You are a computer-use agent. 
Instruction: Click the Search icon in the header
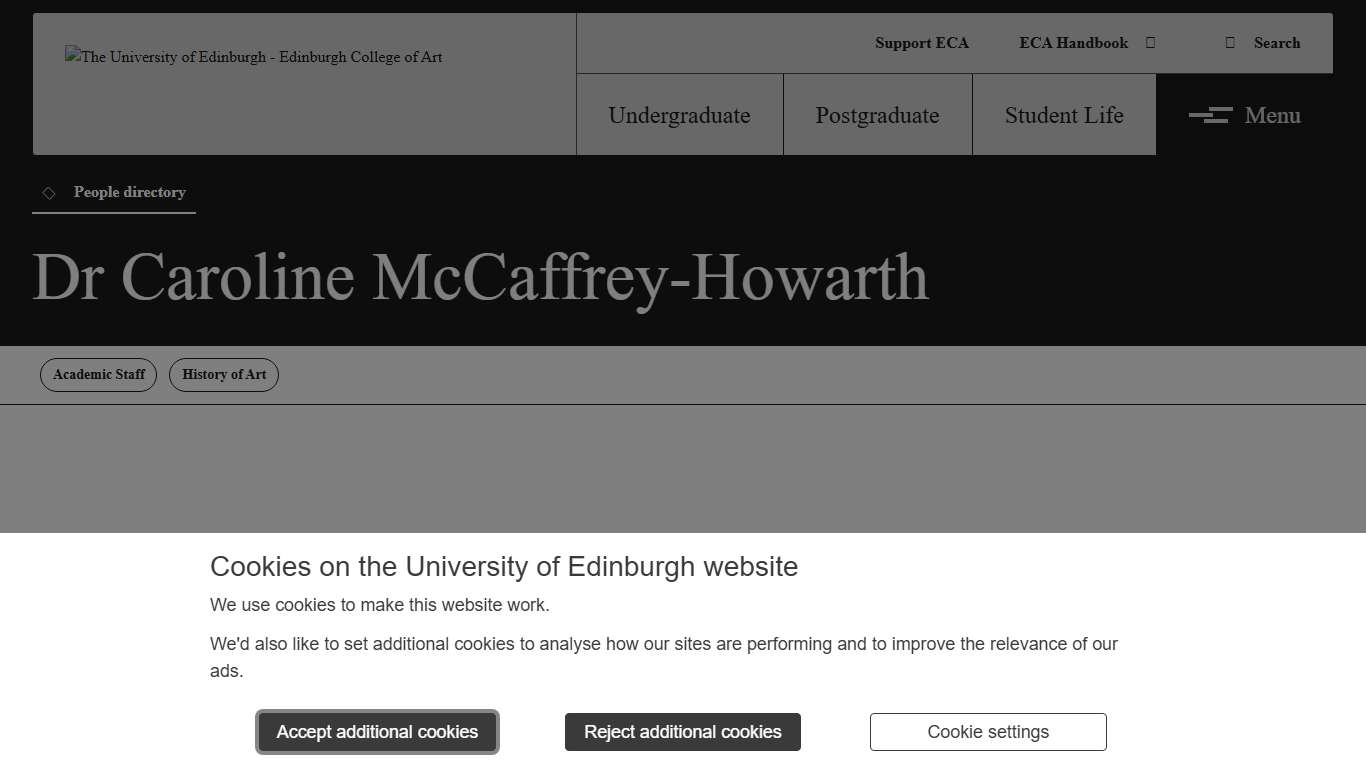[x=1231, y=43]
